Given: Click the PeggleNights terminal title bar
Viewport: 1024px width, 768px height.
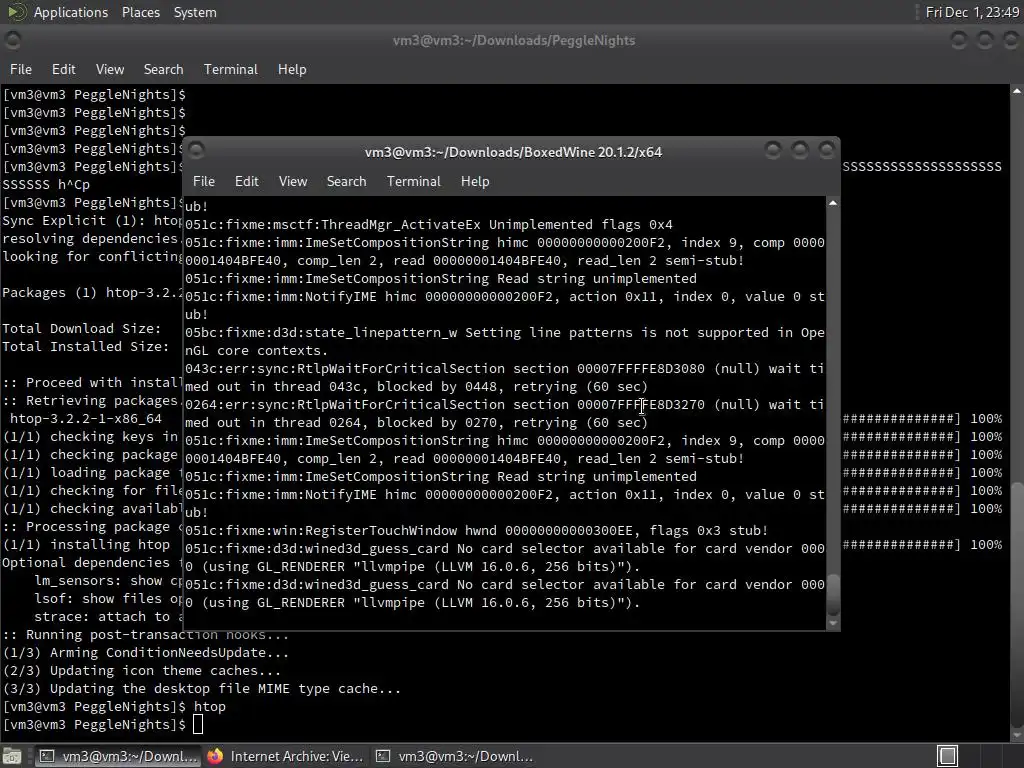Looking at the screenshot, I should 514,40.
